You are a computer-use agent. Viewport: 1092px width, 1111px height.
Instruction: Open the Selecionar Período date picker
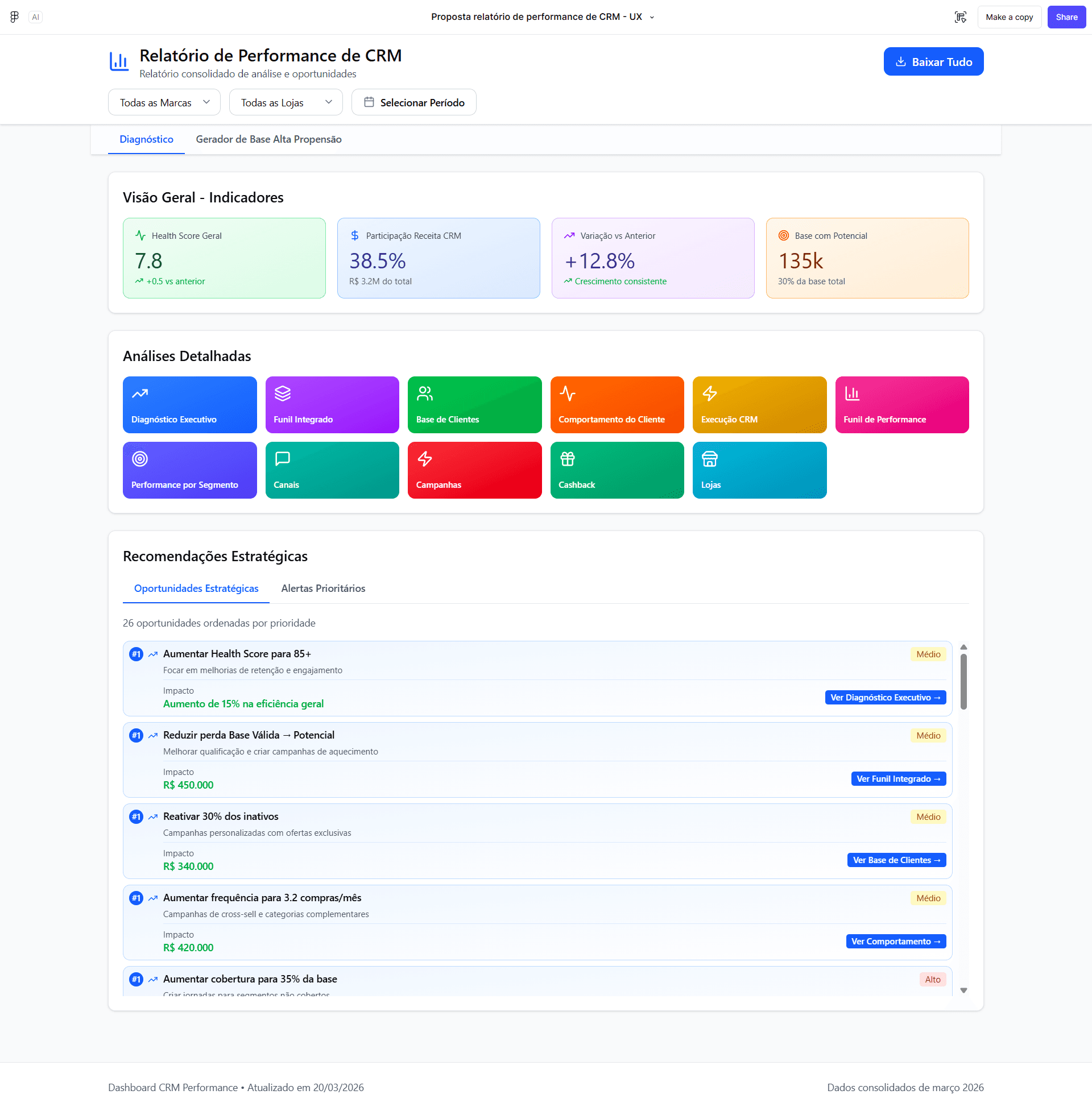tap(413, 102)
